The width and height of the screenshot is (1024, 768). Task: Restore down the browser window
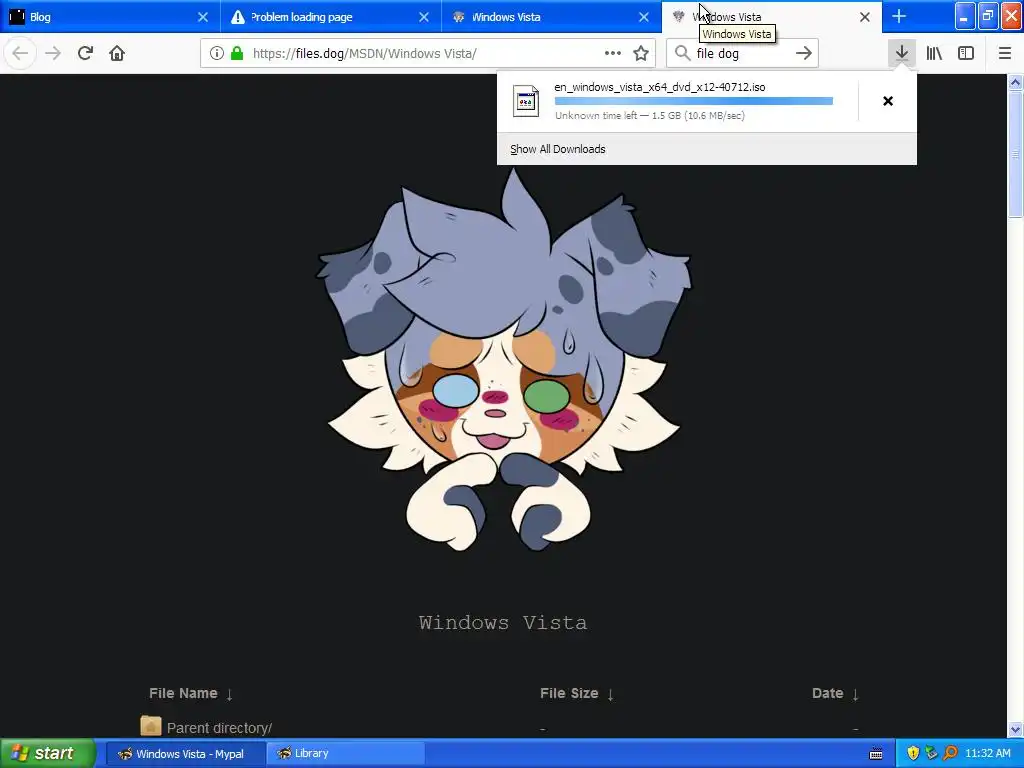(988, 16)
